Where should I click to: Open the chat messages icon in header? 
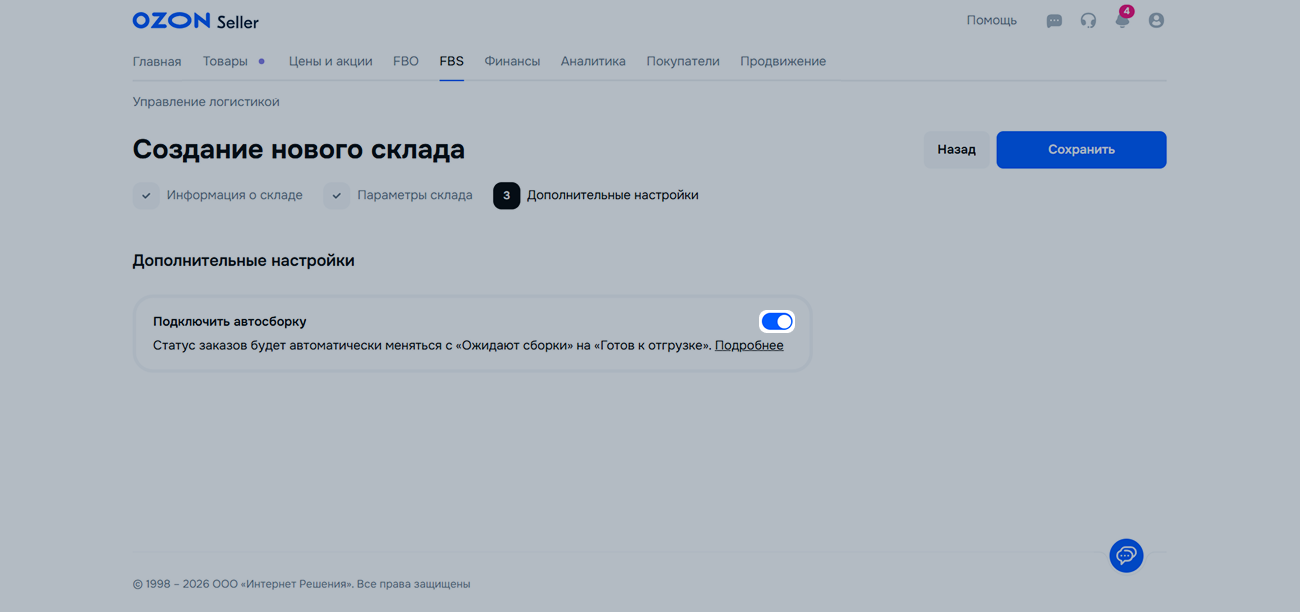pyautogui.click(x=1054, y=21)
